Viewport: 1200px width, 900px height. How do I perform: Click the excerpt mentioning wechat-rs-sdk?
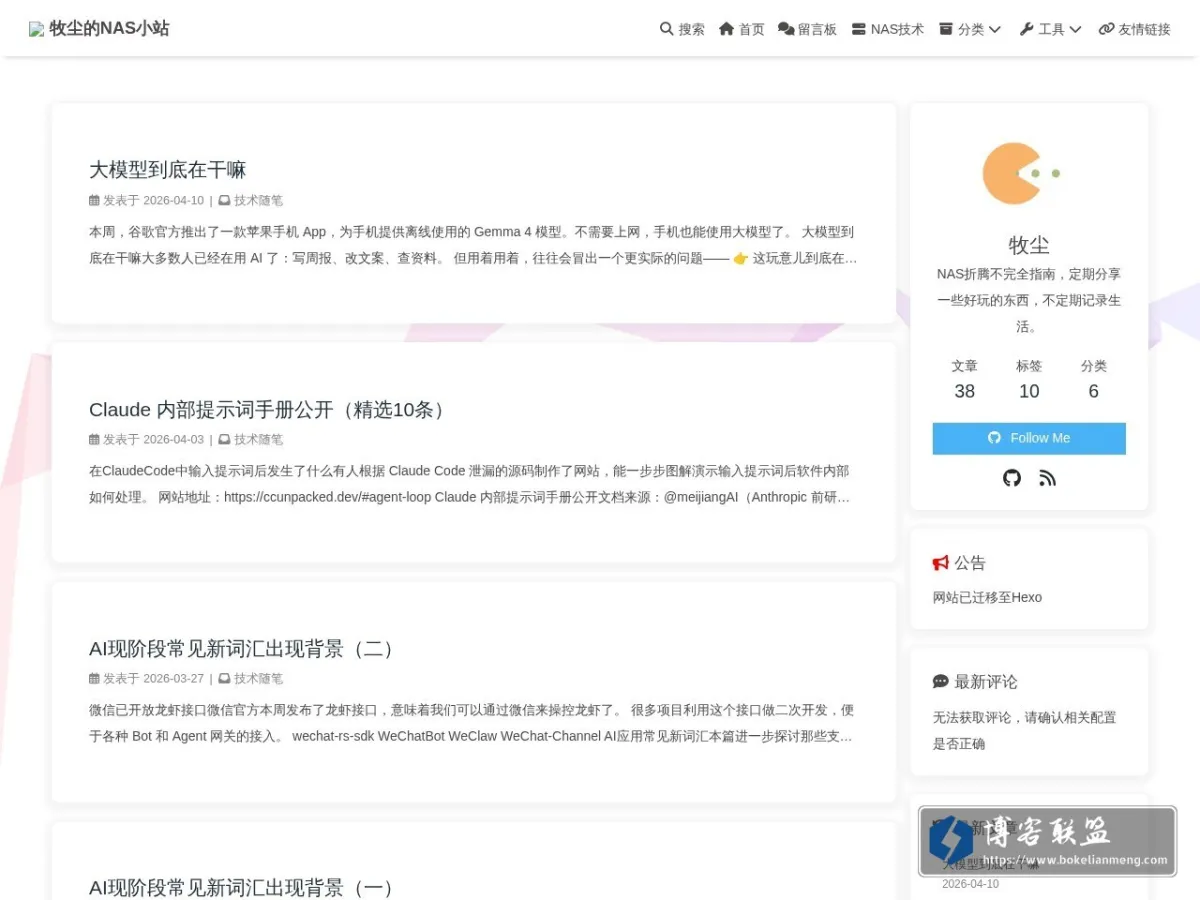[473, 723]
